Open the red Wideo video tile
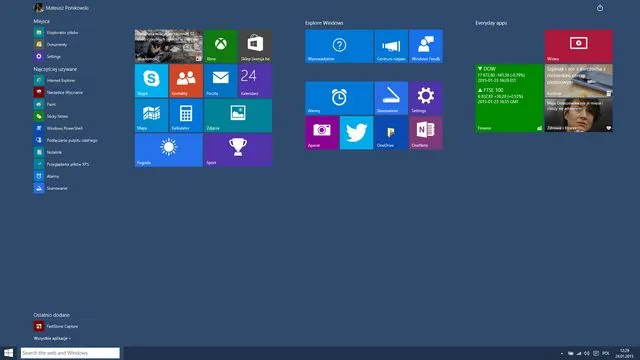The image size is (640, 360). click(578, 46)
